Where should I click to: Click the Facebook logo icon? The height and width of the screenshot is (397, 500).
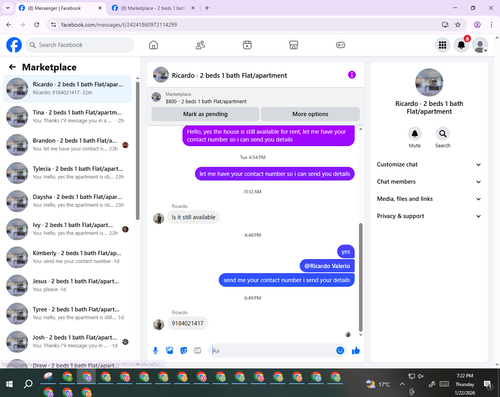(14, 45)
